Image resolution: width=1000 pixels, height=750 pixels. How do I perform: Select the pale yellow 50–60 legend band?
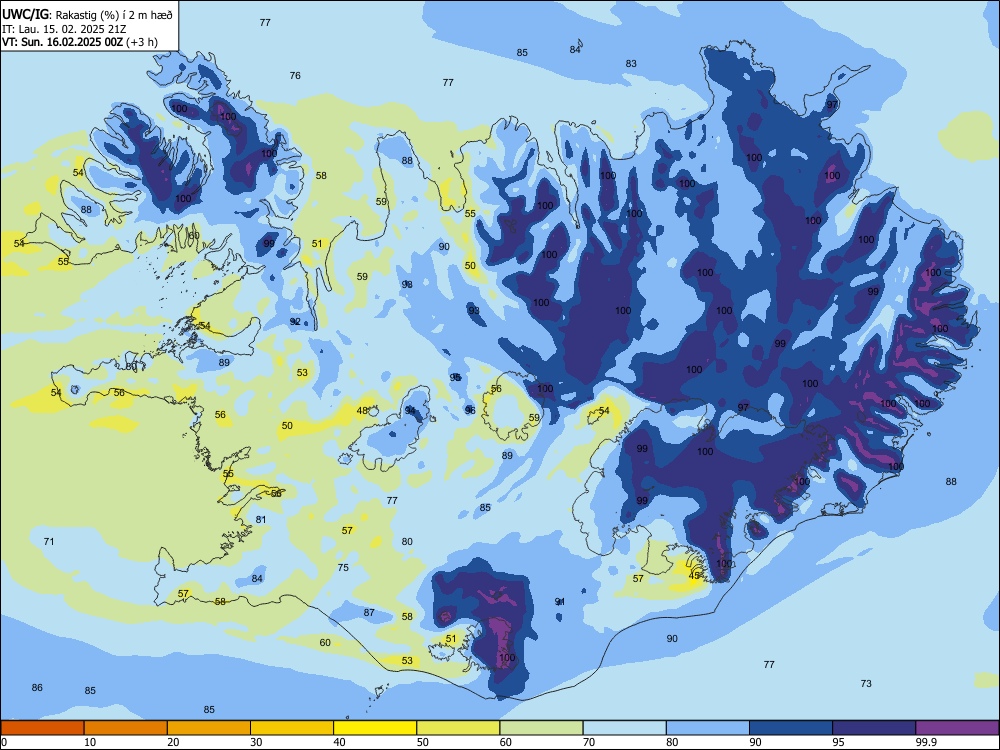458,728
